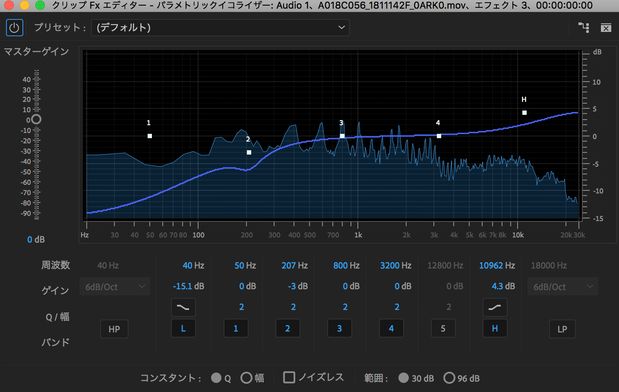
Task: Click the channel map routing icon
Action: 584,27
